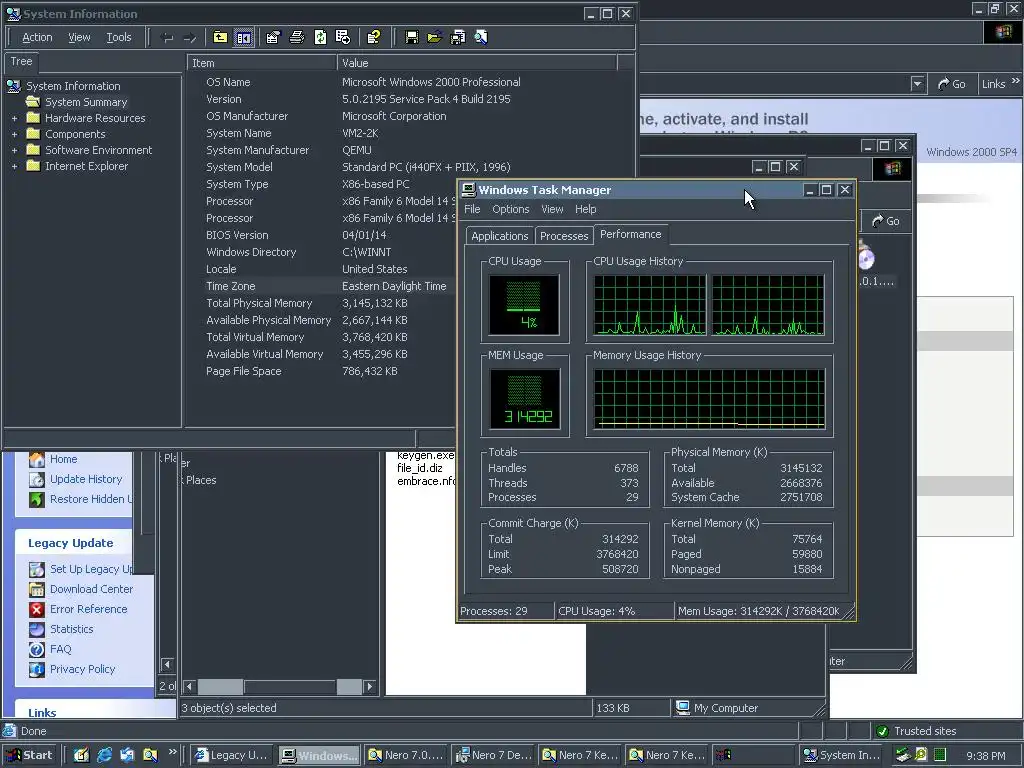This screenshot has width=1024, height=768.
Task: Click the Save floppy disk toolbar icon
Action: [411, 38]
